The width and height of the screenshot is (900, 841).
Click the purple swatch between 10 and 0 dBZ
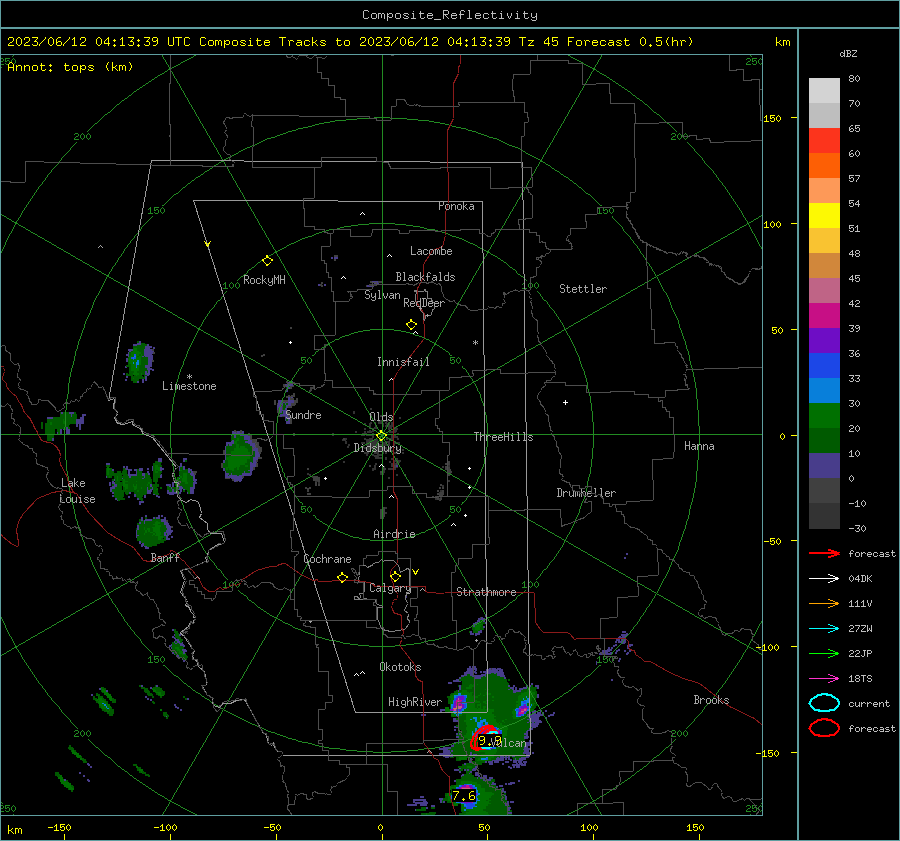[824, 466]
